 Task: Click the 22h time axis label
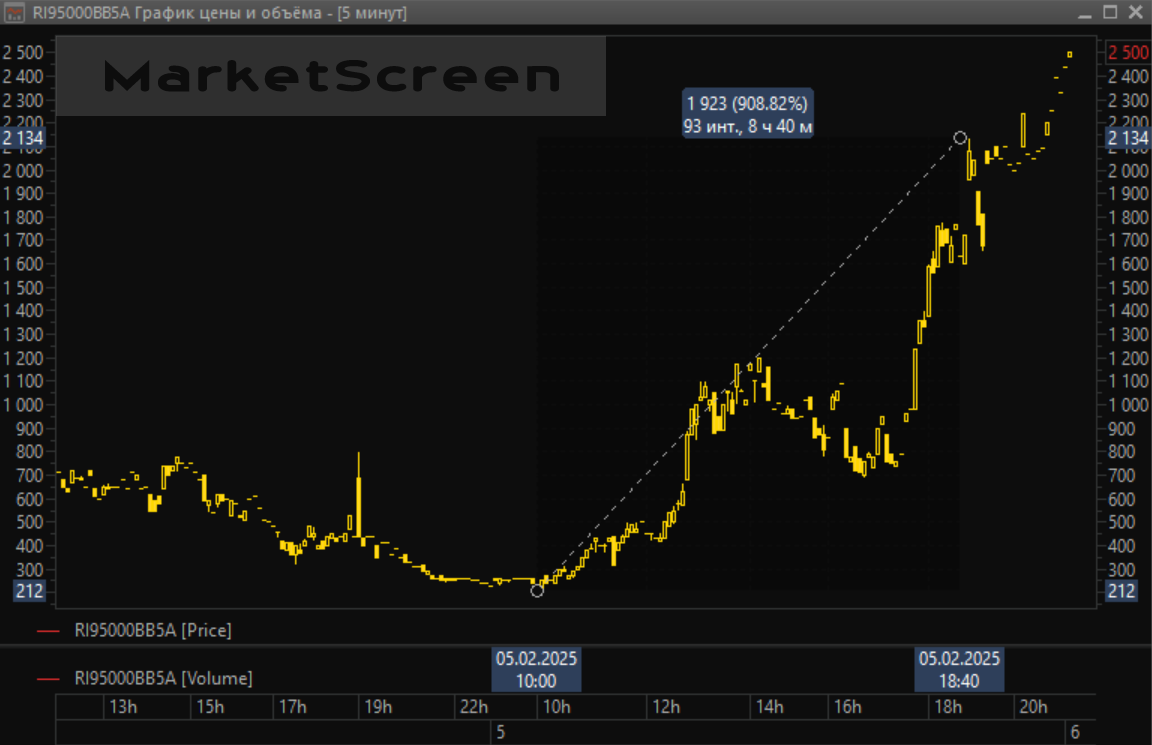474,707
